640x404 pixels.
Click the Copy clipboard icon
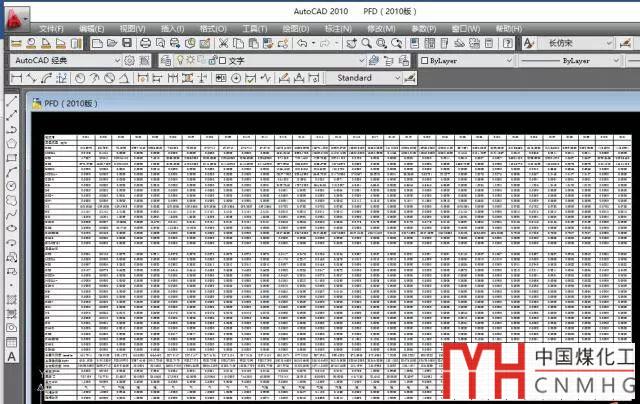tap(238, 43)
